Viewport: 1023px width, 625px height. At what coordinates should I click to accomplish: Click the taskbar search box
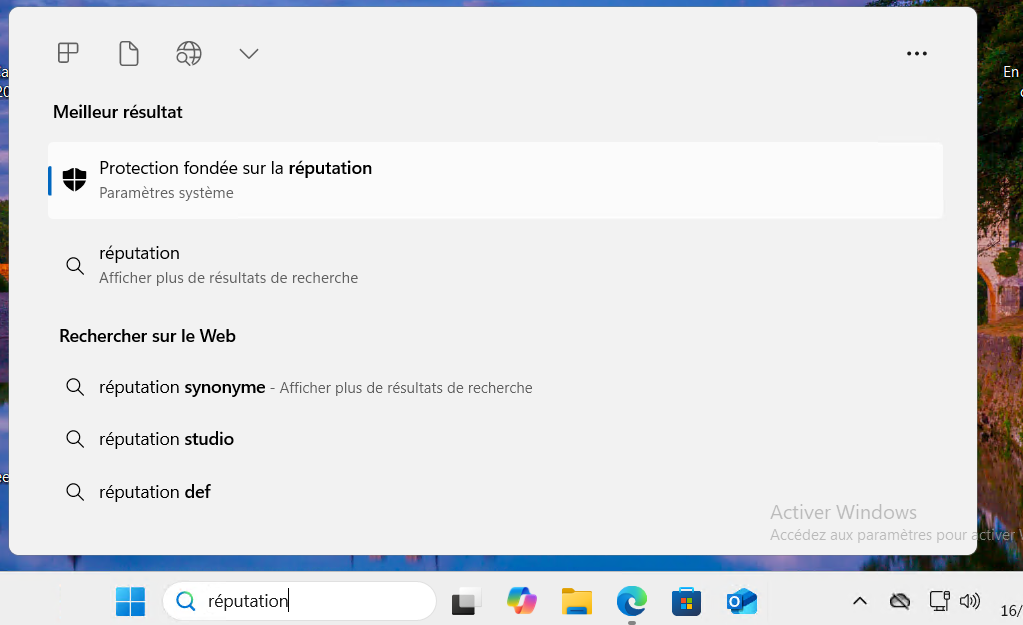(x=300, y=601)
